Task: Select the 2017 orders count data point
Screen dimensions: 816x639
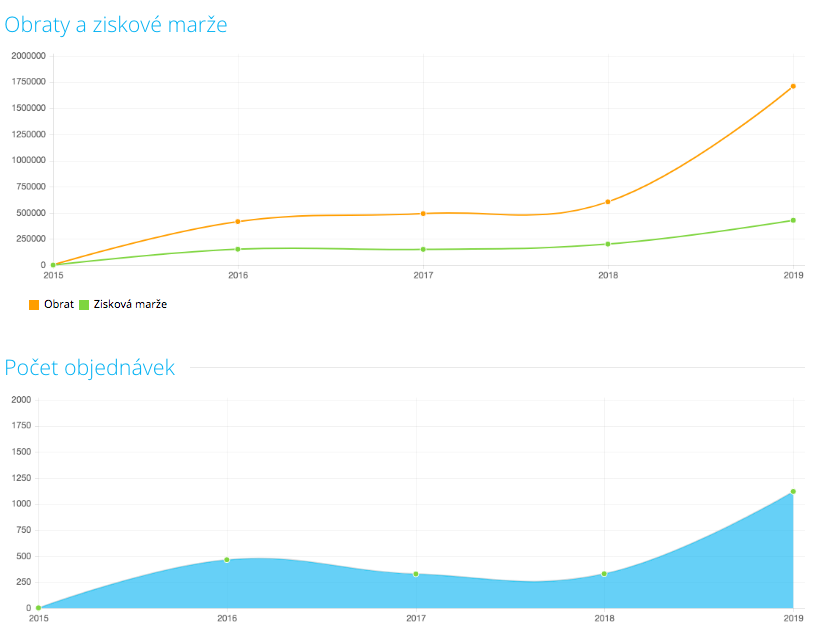Action: click(x=416, y=574)
